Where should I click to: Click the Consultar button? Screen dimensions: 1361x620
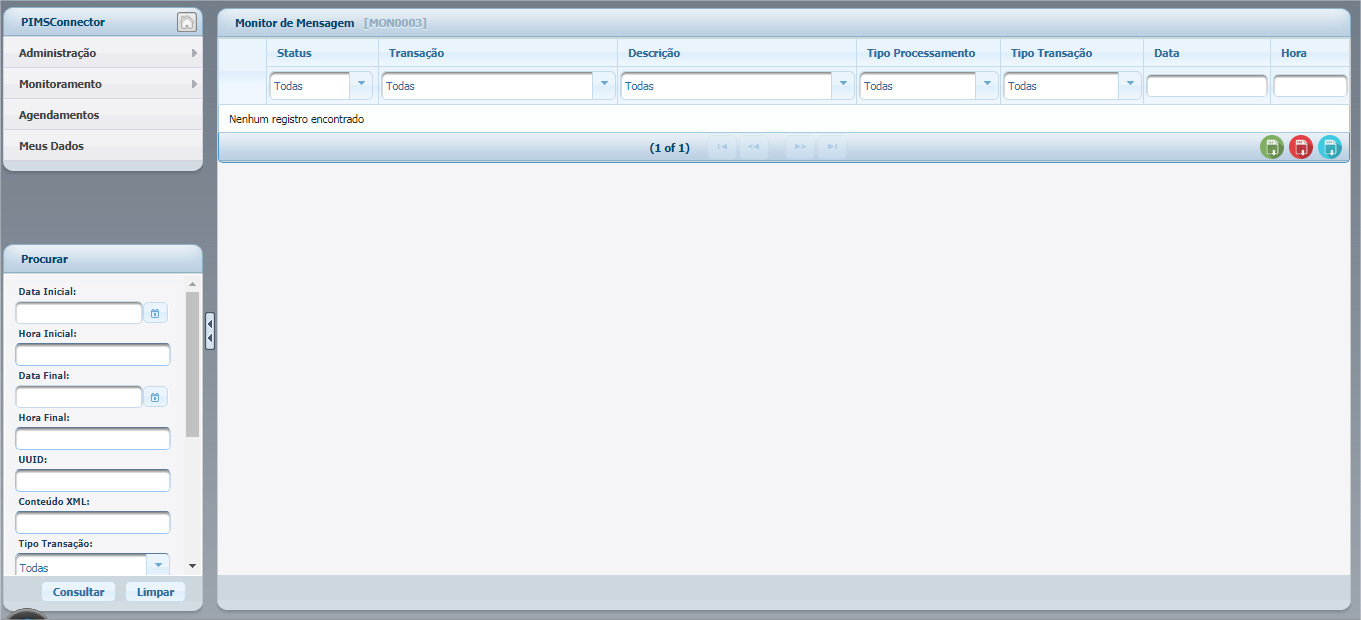(x=79, y=592)
